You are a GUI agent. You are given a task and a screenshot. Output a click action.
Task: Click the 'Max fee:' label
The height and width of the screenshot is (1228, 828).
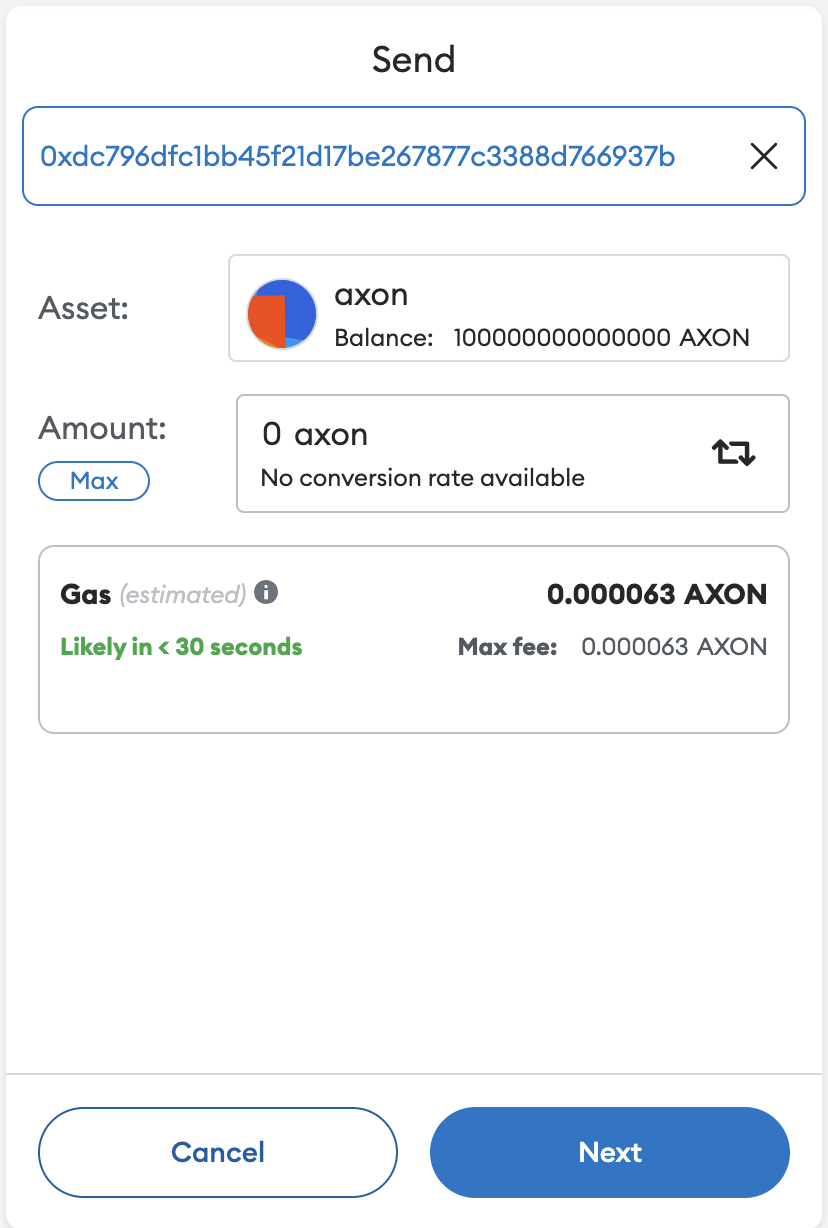tap(507, 647)
